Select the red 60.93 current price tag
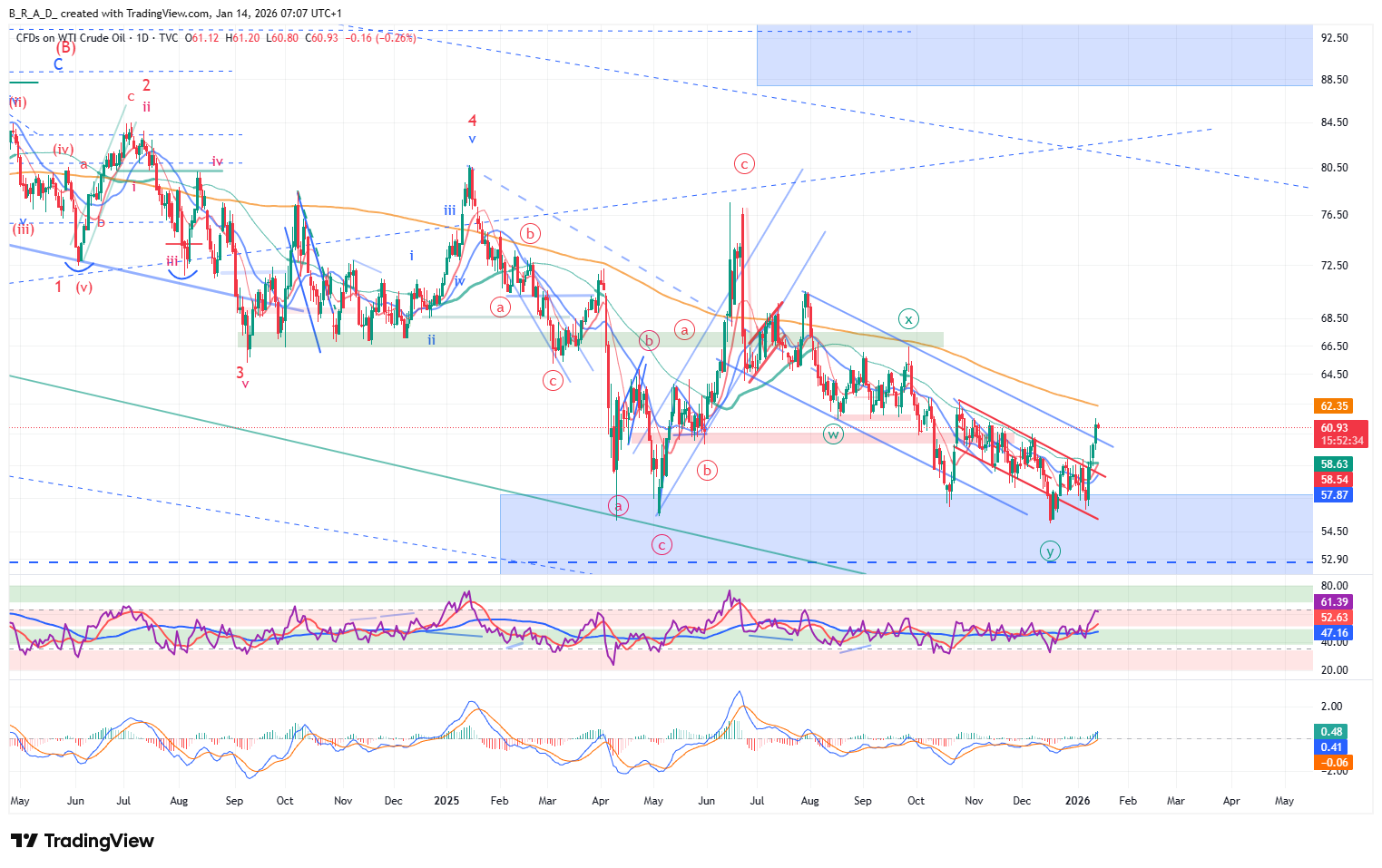1382x868 pixels. click(x=1333, y=428)
